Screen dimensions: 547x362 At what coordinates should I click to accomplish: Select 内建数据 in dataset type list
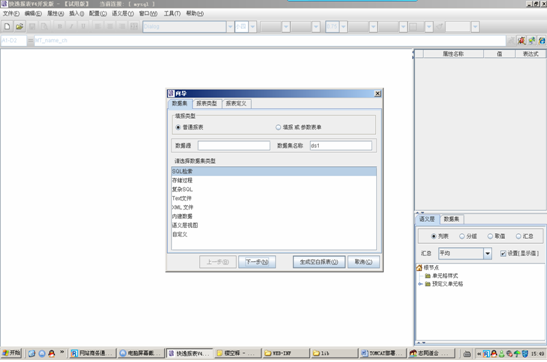tap(274, 217)
